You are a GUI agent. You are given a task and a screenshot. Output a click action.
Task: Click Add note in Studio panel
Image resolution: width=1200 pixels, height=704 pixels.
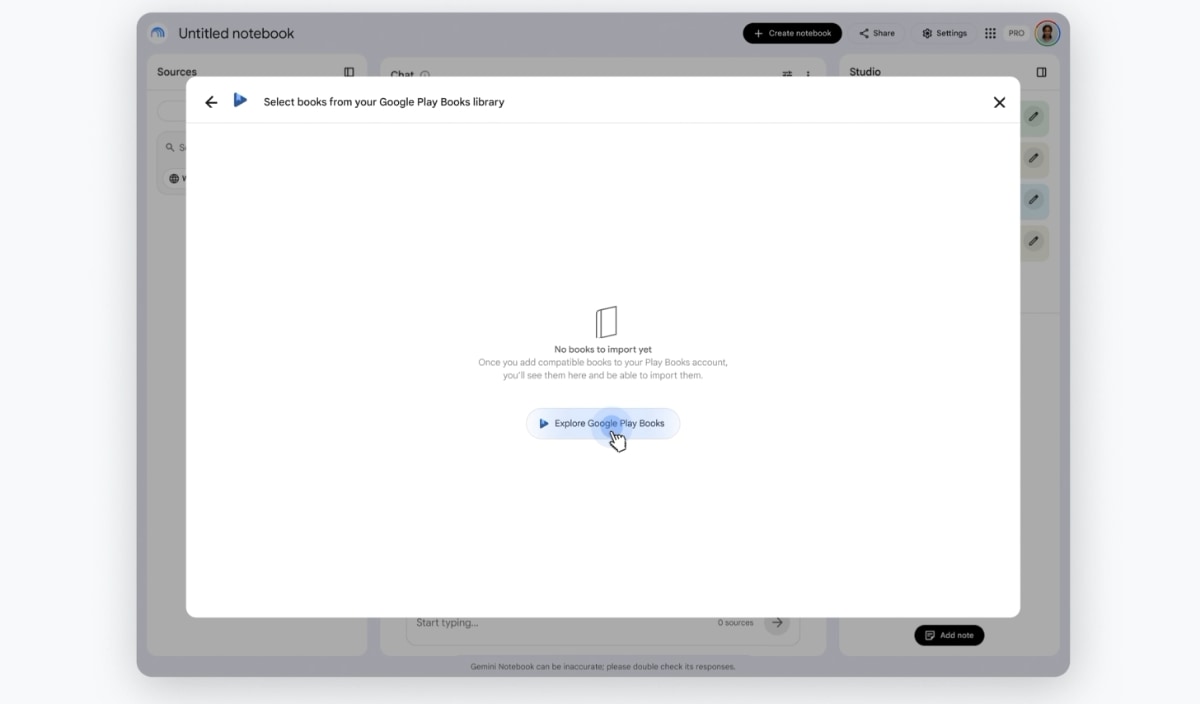[949, 635]
